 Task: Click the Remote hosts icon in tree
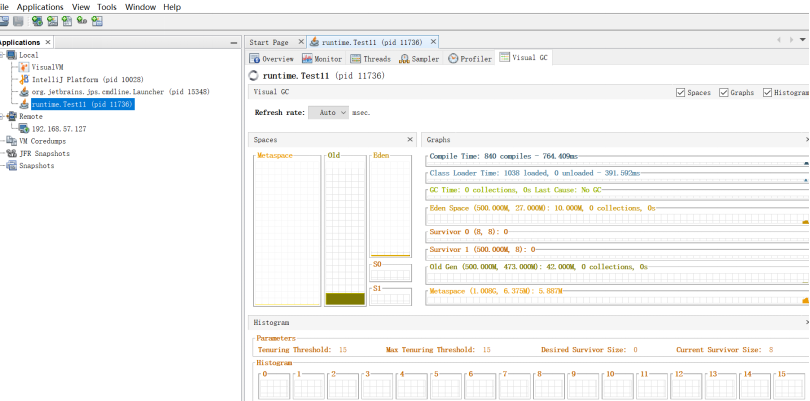coord(12,116)
